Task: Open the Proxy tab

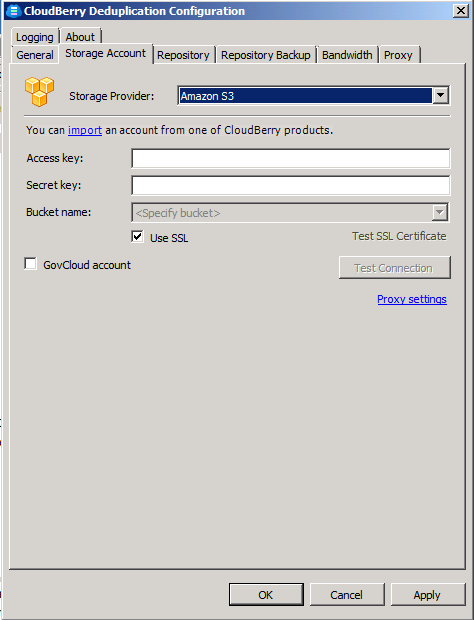Action: [398, 55]
